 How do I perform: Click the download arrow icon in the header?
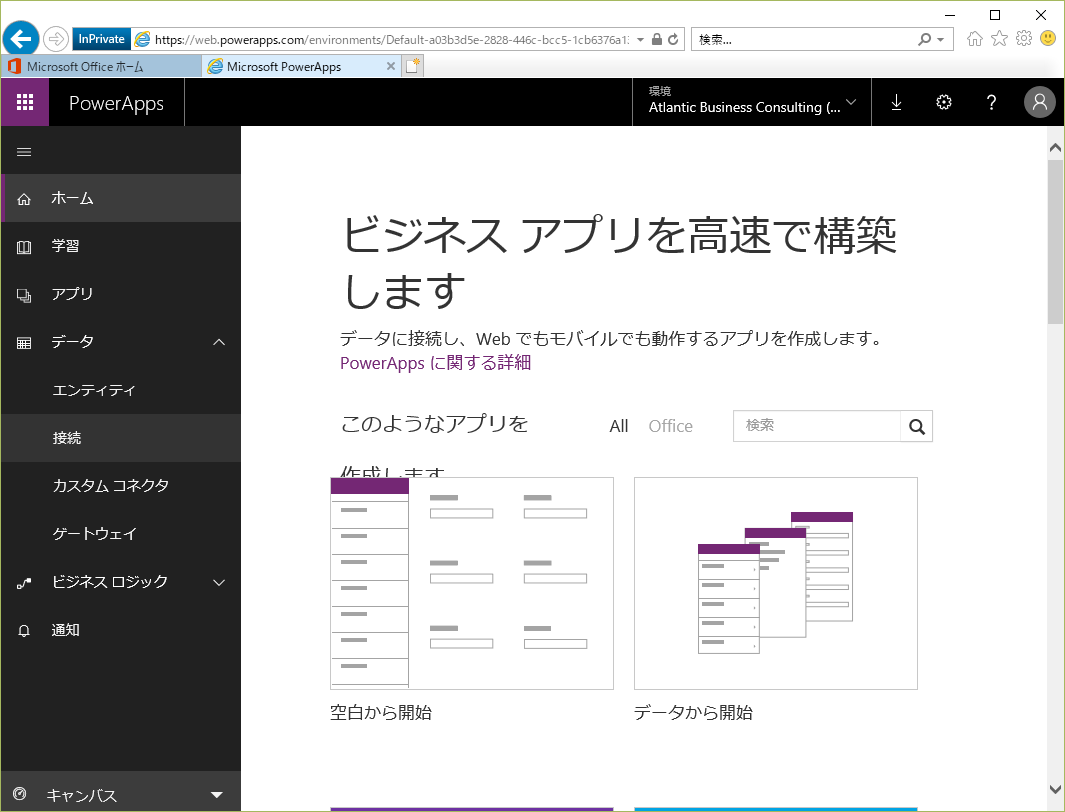896,103
